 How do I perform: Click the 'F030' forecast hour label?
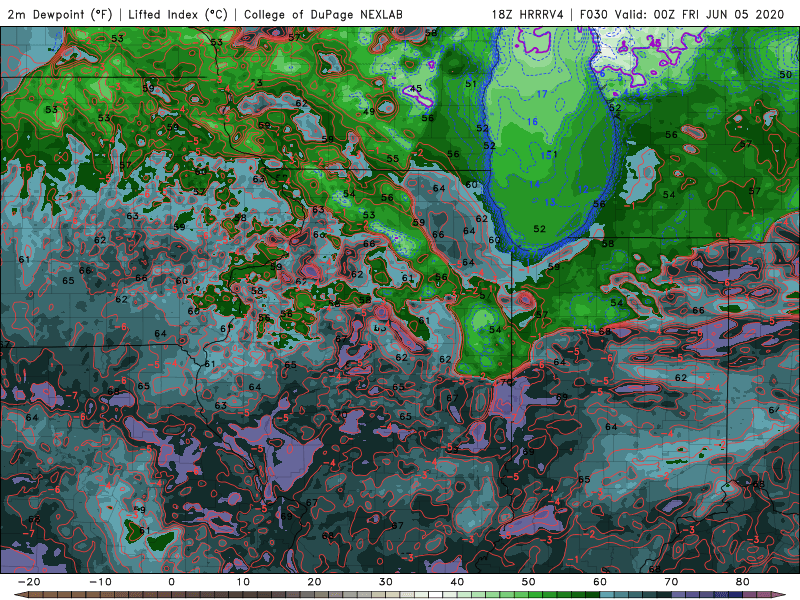pos(594,14)
